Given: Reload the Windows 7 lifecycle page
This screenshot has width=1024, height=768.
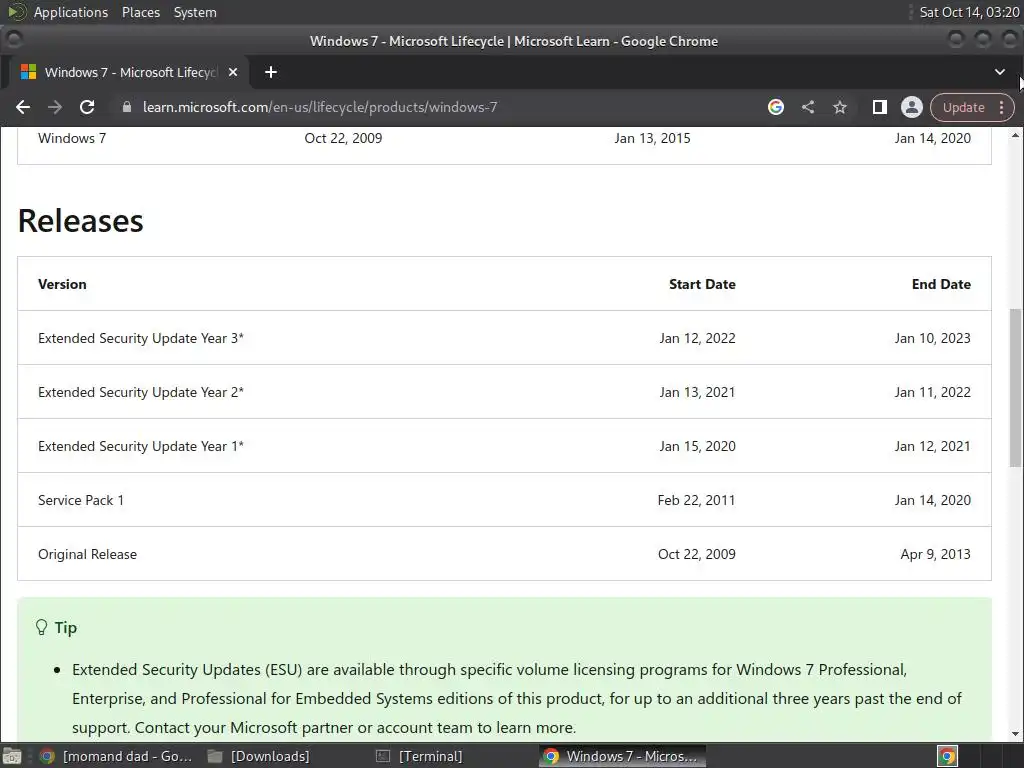Looking at the screenshot, I should point(87,107).
